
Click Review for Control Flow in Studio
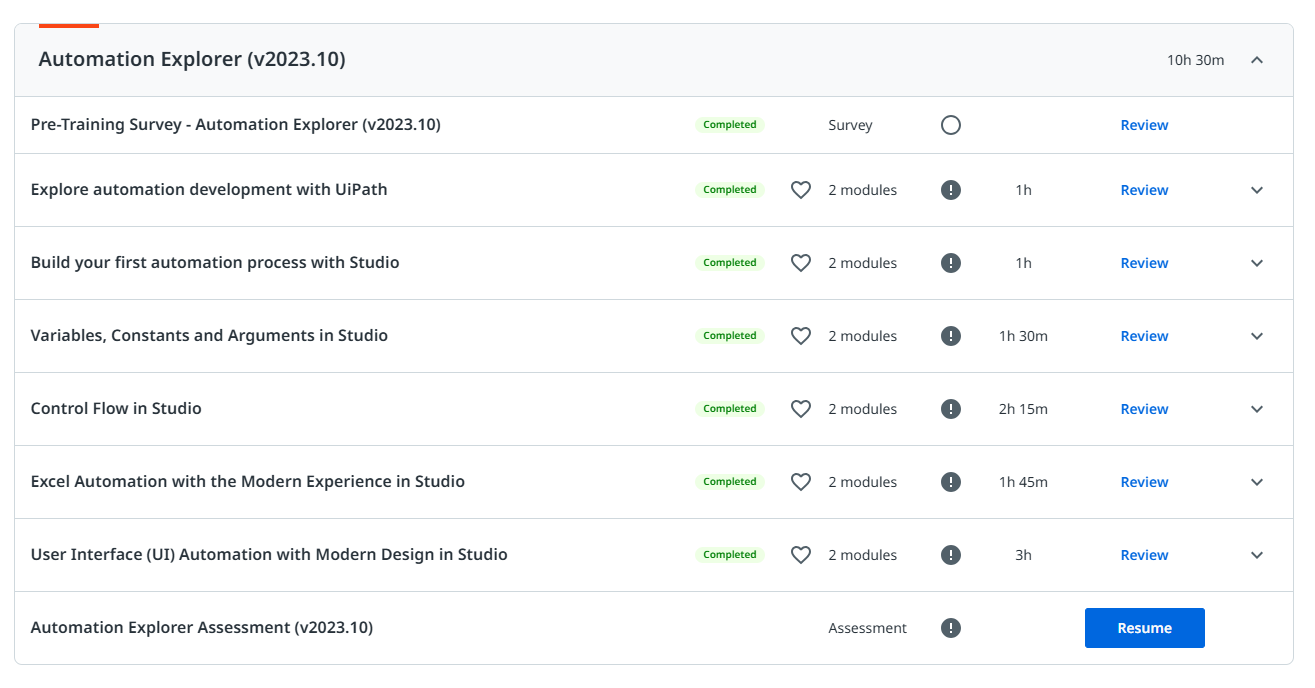[x=1144, y=409]
